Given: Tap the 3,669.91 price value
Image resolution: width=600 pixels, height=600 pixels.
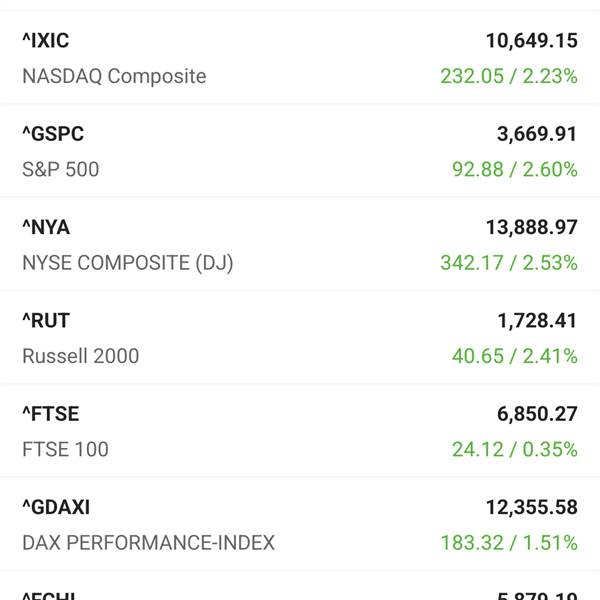Looking at the screenshot, I should (537, 134).
